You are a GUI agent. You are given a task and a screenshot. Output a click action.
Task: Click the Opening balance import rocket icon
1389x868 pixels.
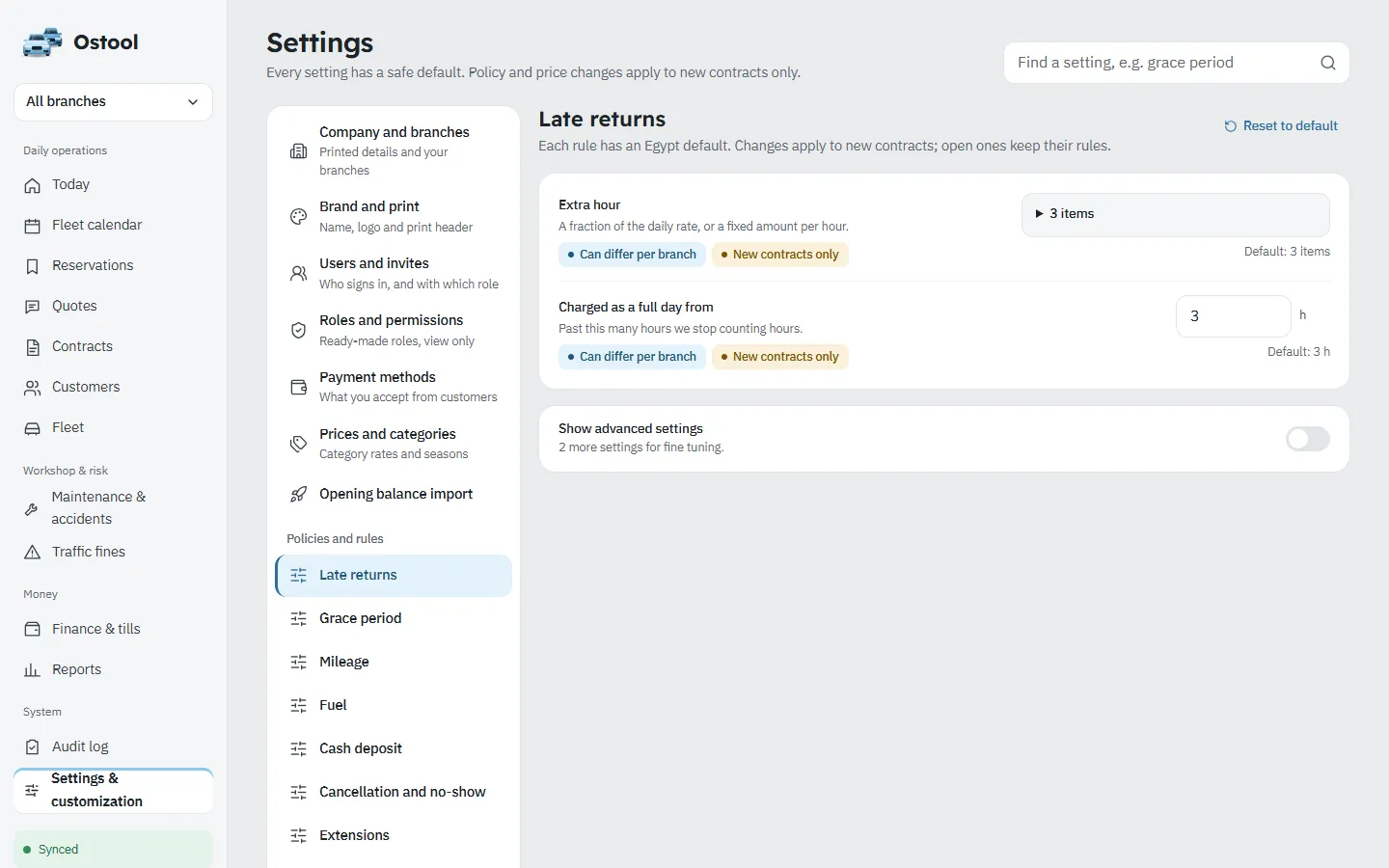pos(299,495)
